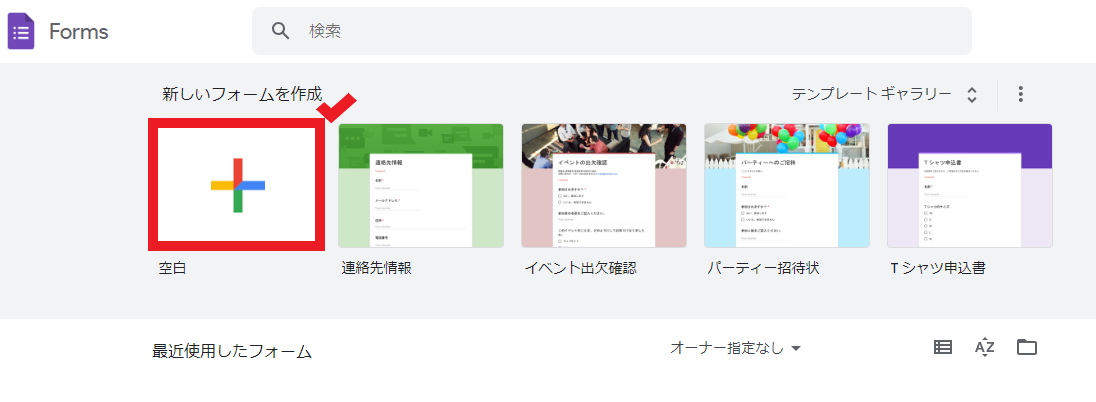The width and height of the screenshot is (1096, 402).
Task: Open the AZ sort options icon
Action: point(984,347)
